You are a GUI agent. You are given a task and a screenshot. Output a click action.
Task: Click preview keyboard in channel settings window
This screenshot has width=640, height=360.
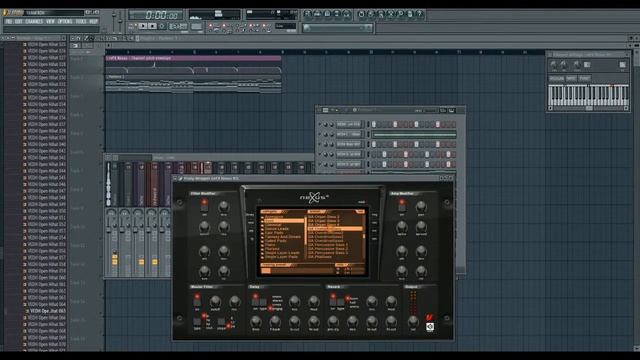pos(588,95)
